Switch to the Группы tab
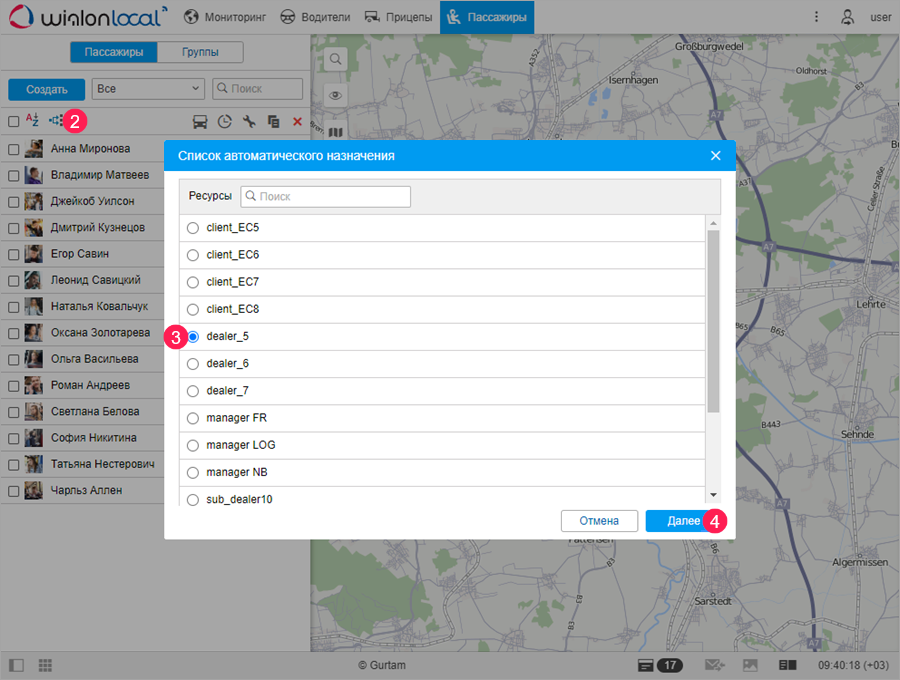Screen dimensions: 900x680 [199, 53]
